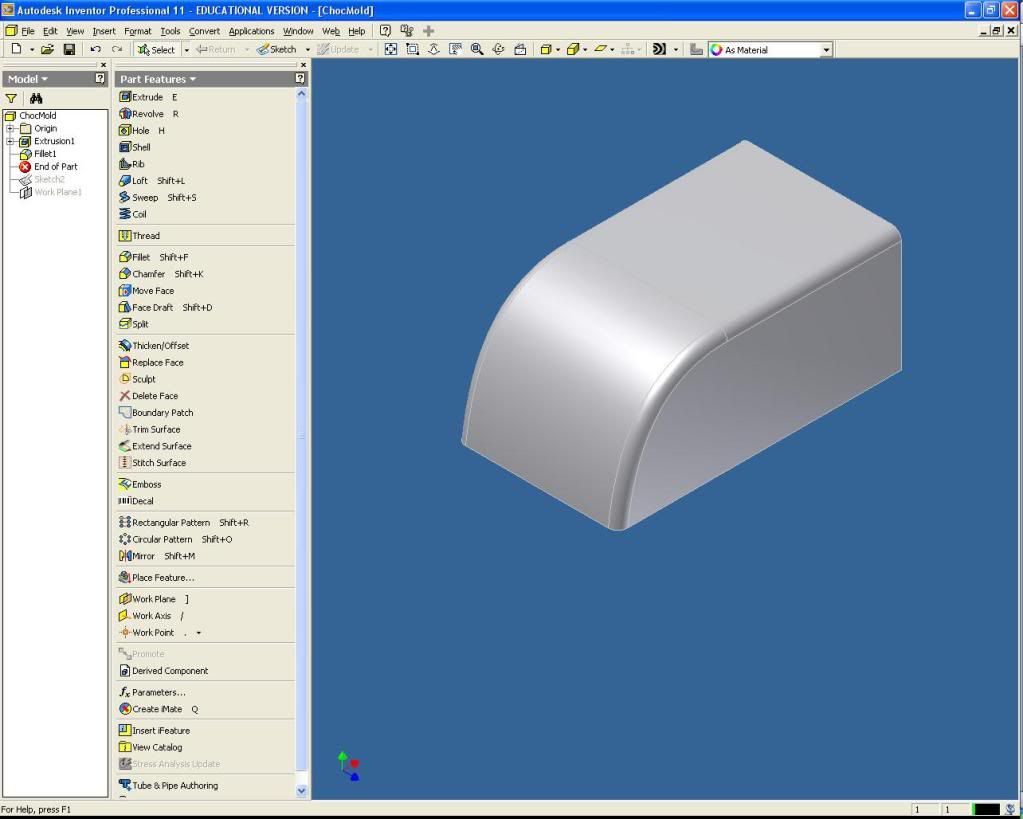Open the As Material color style dropdown

(826, 49)
